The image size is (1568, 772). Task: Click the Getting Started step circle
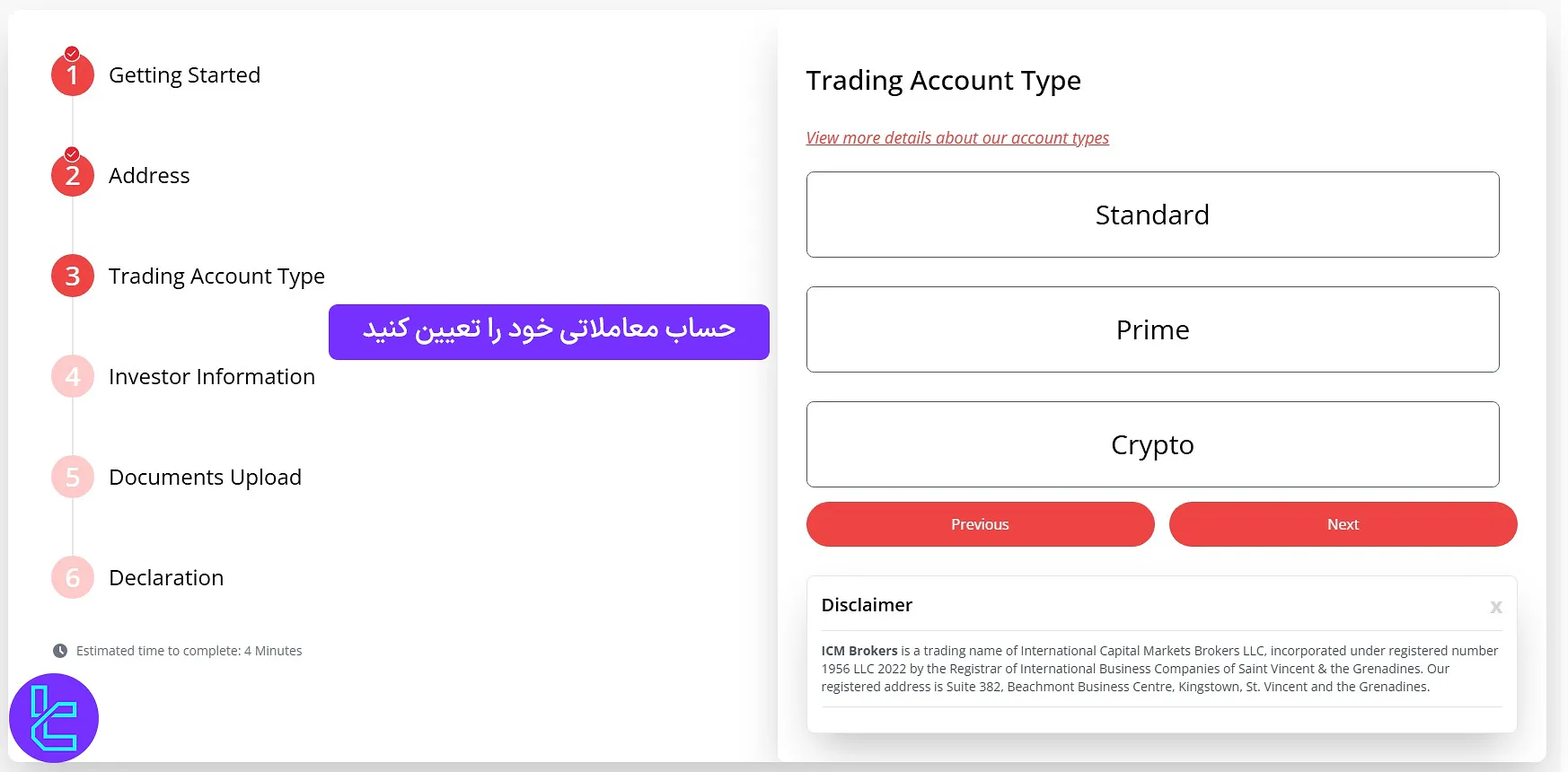point(71,75)
